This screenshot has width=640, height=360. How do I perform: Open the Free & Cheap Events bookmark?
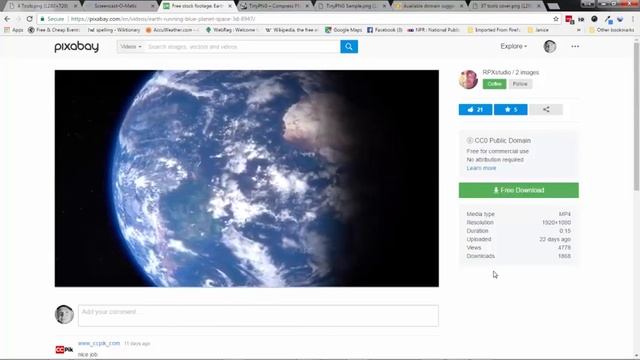[54, 30]
